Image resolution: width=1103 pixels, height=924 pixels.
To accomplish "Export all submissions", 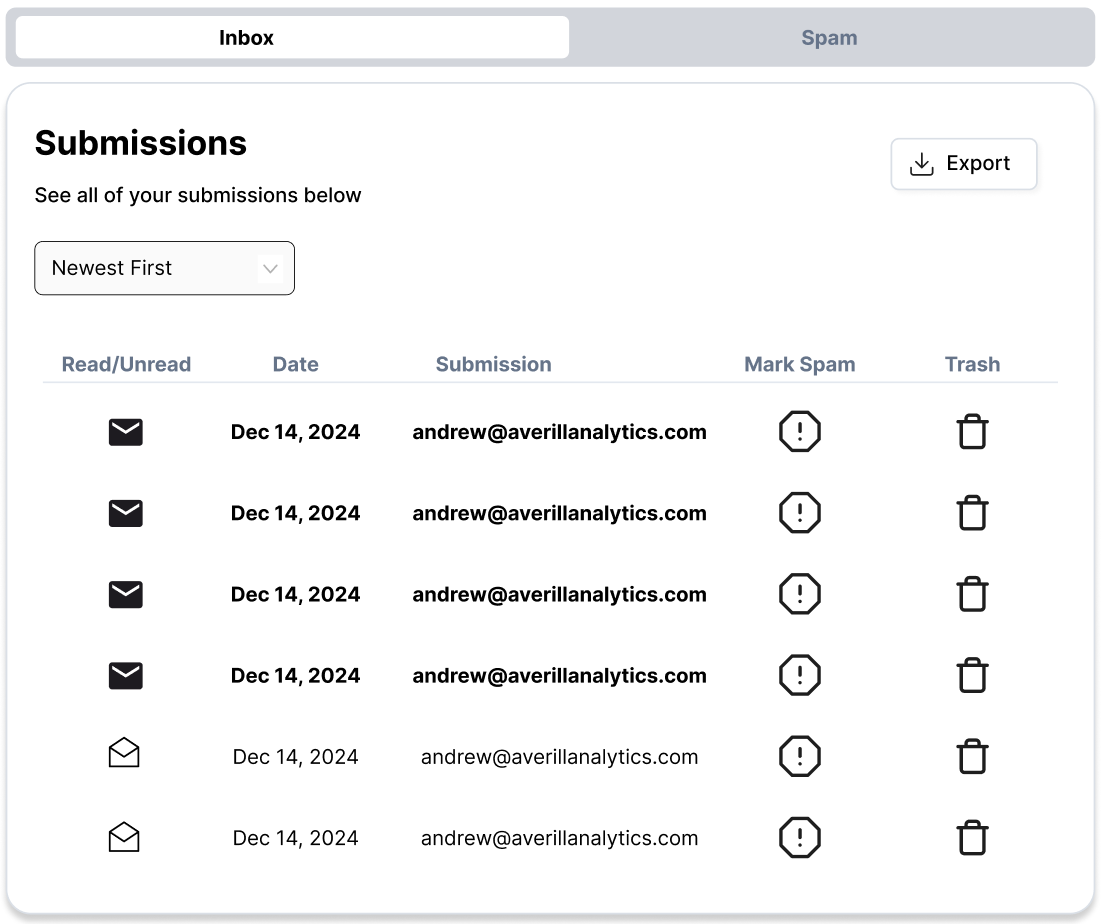I will 963,164.
